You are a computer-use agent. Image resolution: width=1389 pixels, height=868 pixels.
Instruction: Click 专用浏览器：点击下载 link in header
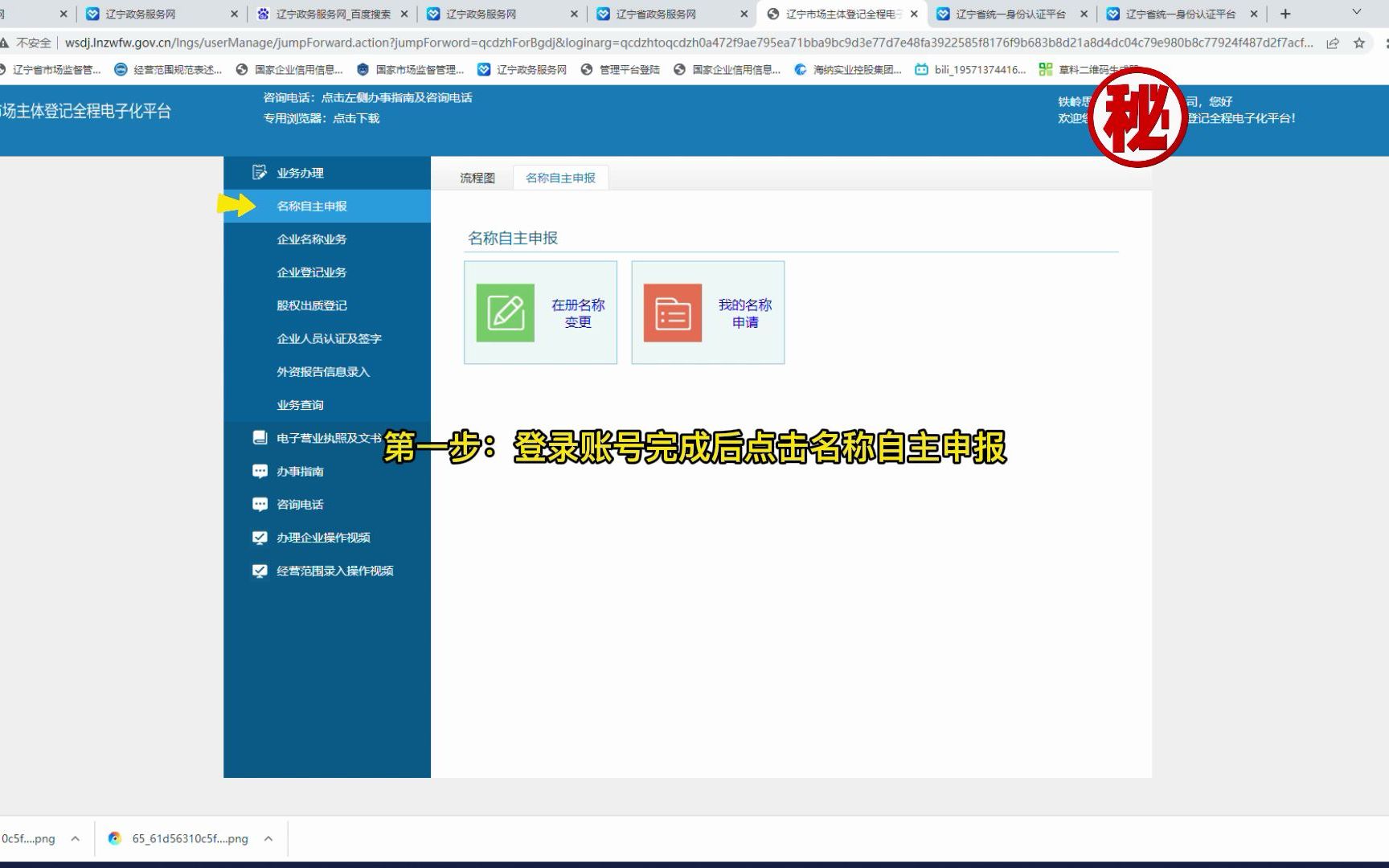pyautogui.click(x=322, y=118)
